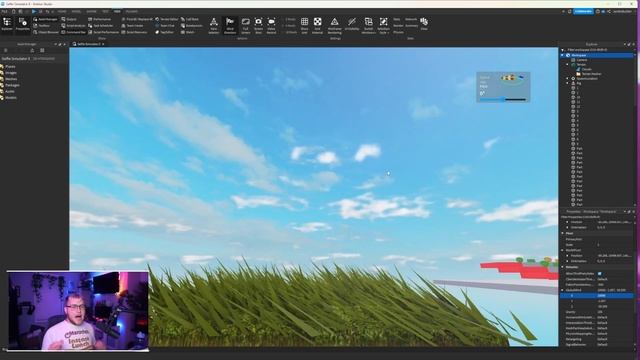Switch to the TEST ribbon tab
640x360 pixels.
pyautogui.click(x=105, y=11)
